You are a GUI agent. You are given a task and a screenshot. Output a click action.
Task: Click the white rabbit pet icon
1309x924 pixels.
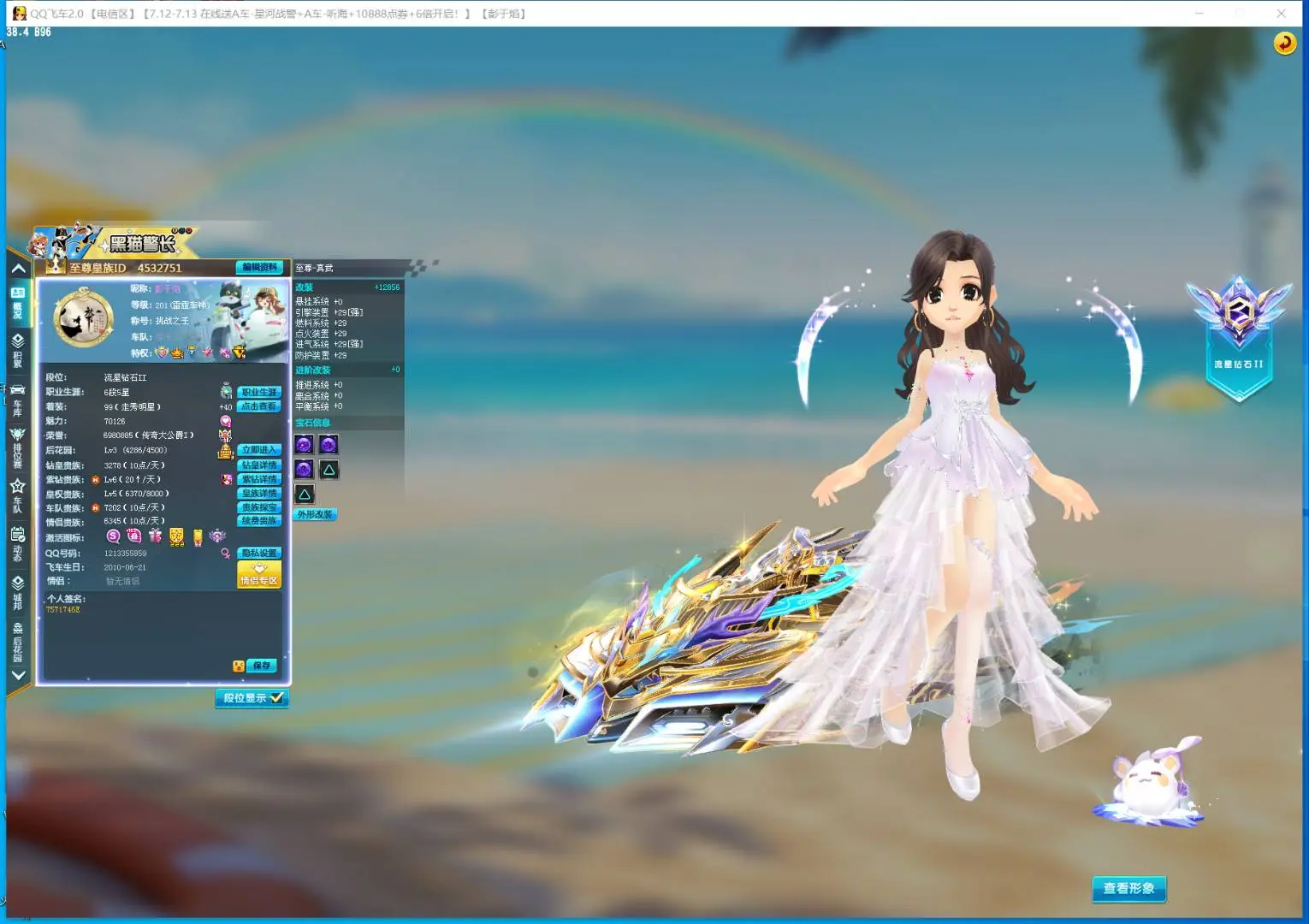[1149, 782]
